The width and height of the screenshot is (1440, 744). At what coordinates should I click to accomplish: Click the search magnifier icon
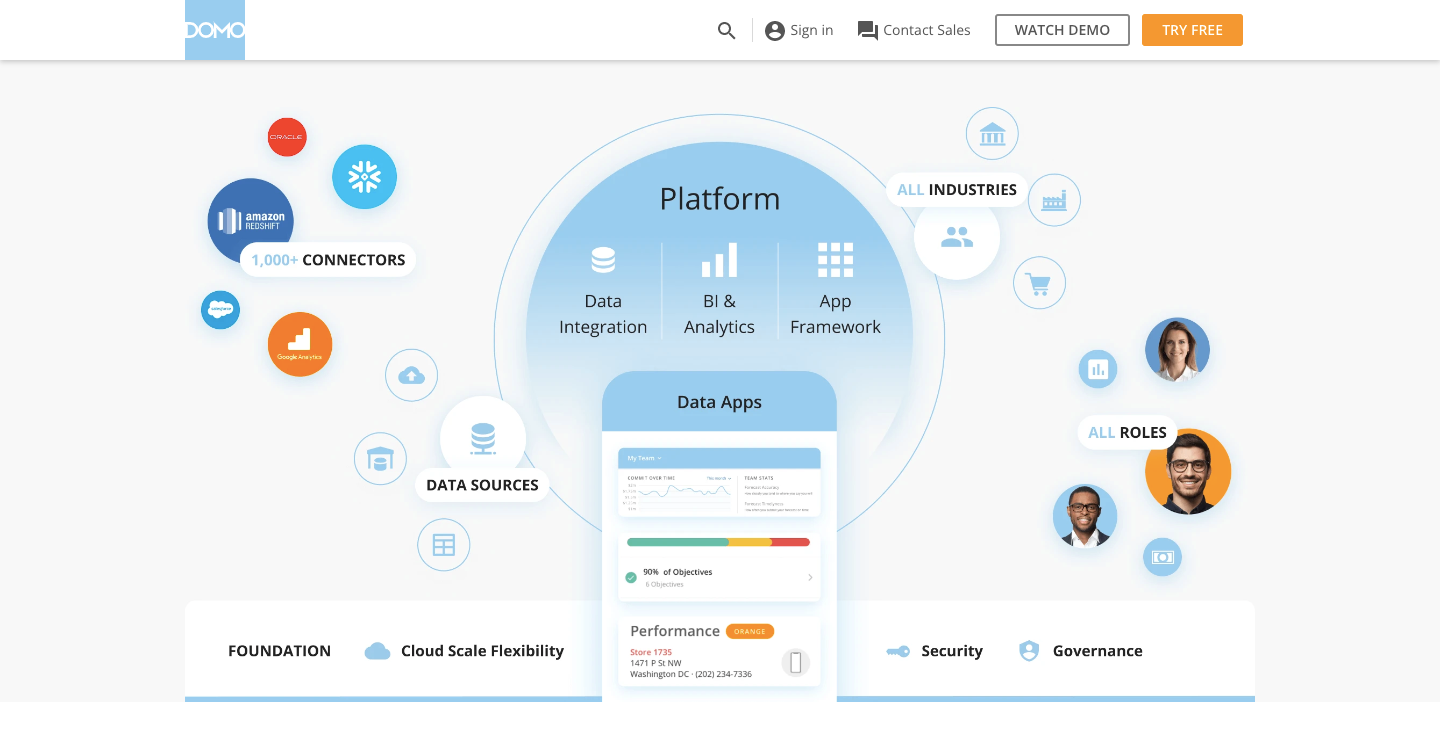[x=726, y=30]
